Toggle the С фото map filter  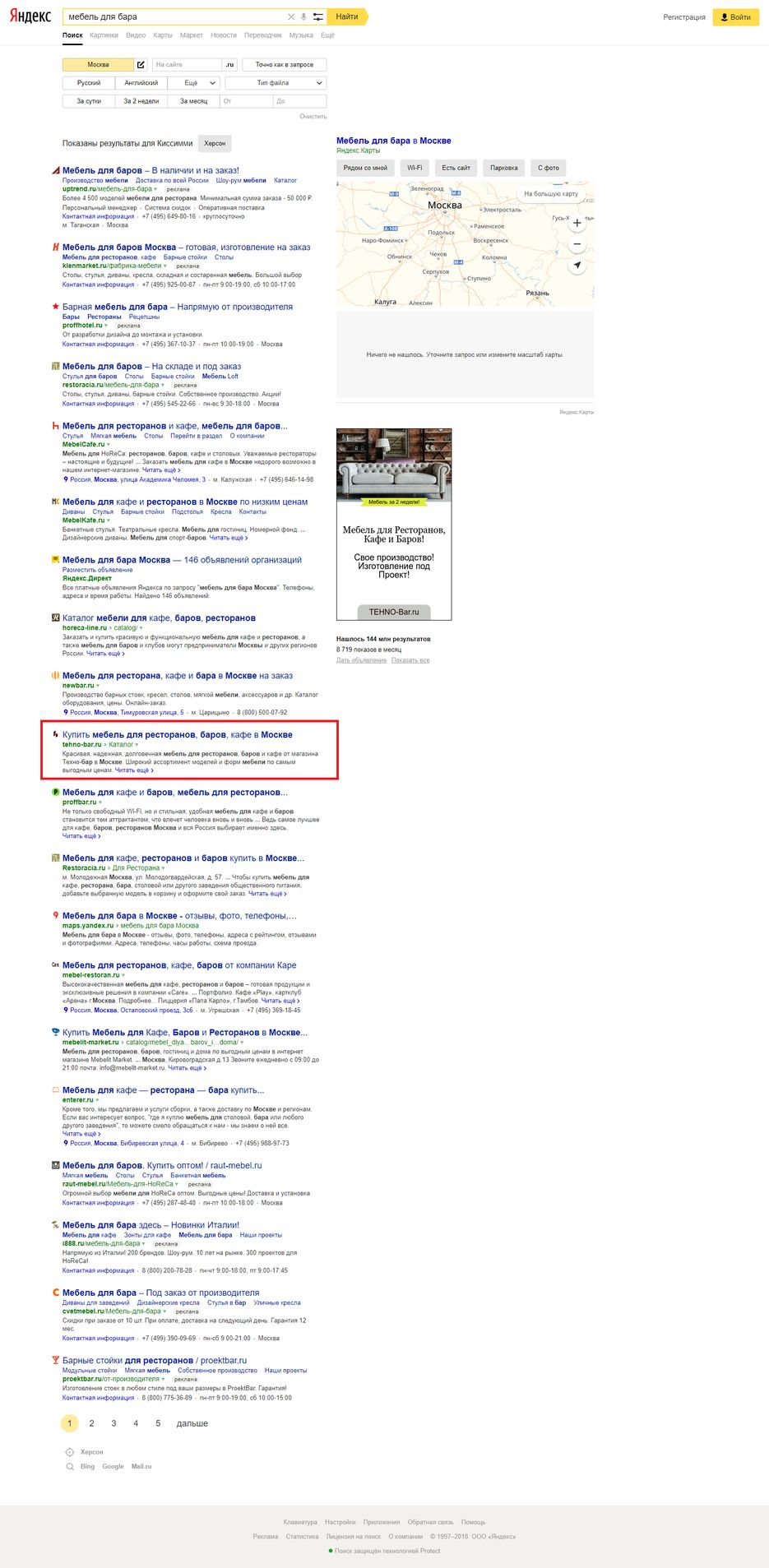tap(549, 168)
